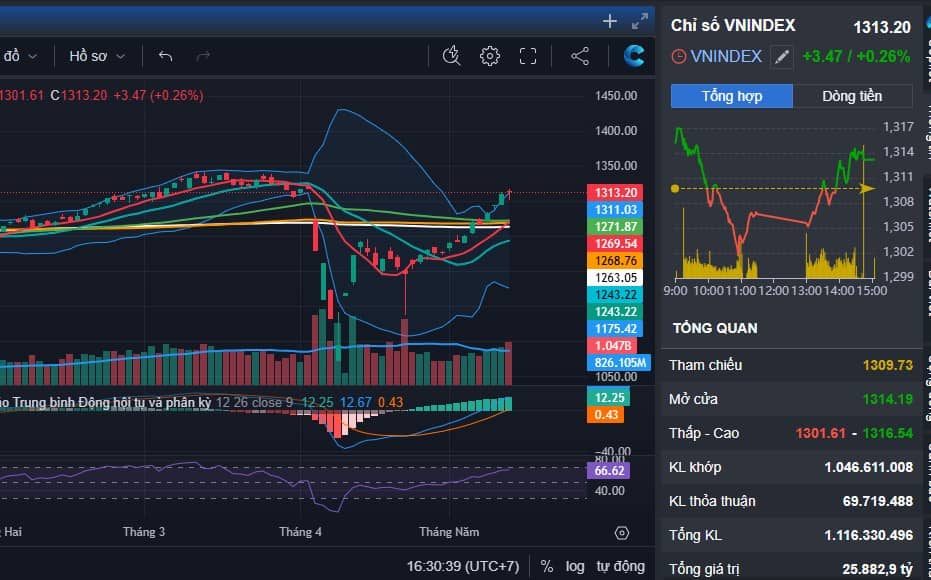Click Chỉ số VNINDEX panel title

(733, 25)
